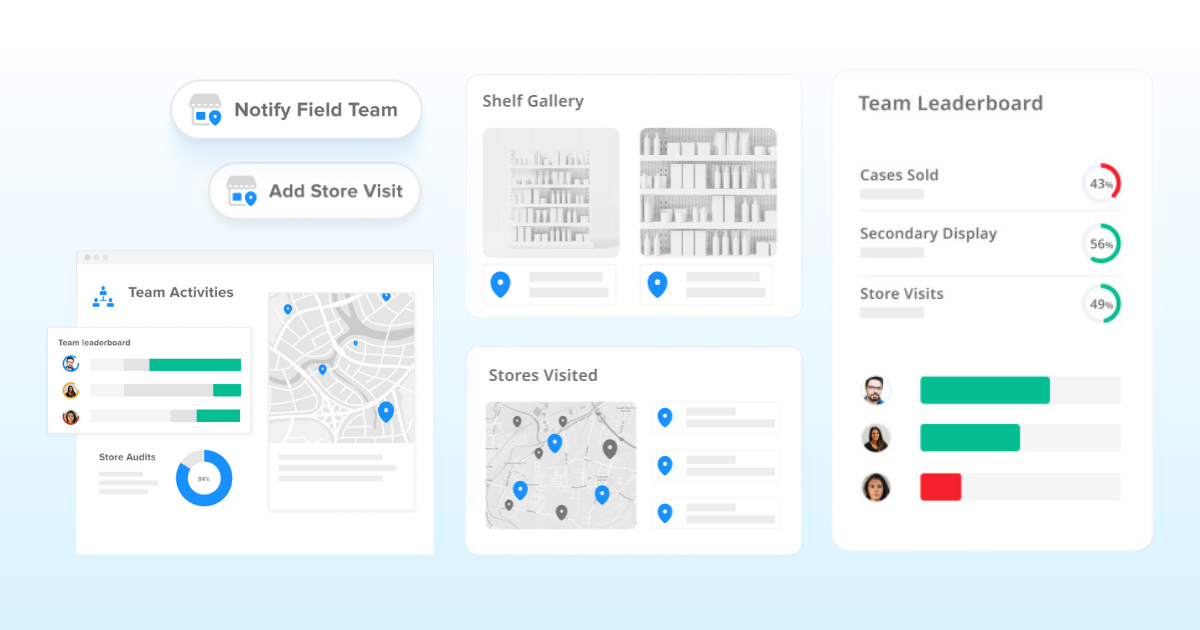This screenshot has width=1200, height=630.
Task: Click the bottom location pin in Stores Visited list
Action: 665,513
